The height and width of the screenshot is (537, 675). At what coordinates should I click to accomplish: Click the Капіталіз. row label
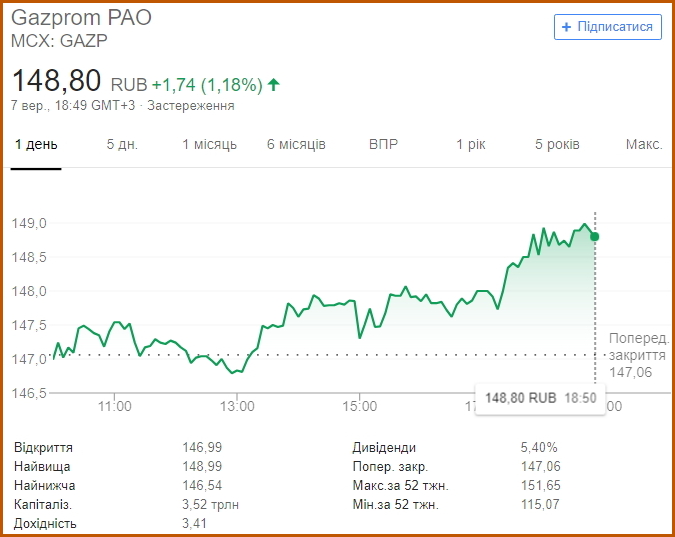43,504
